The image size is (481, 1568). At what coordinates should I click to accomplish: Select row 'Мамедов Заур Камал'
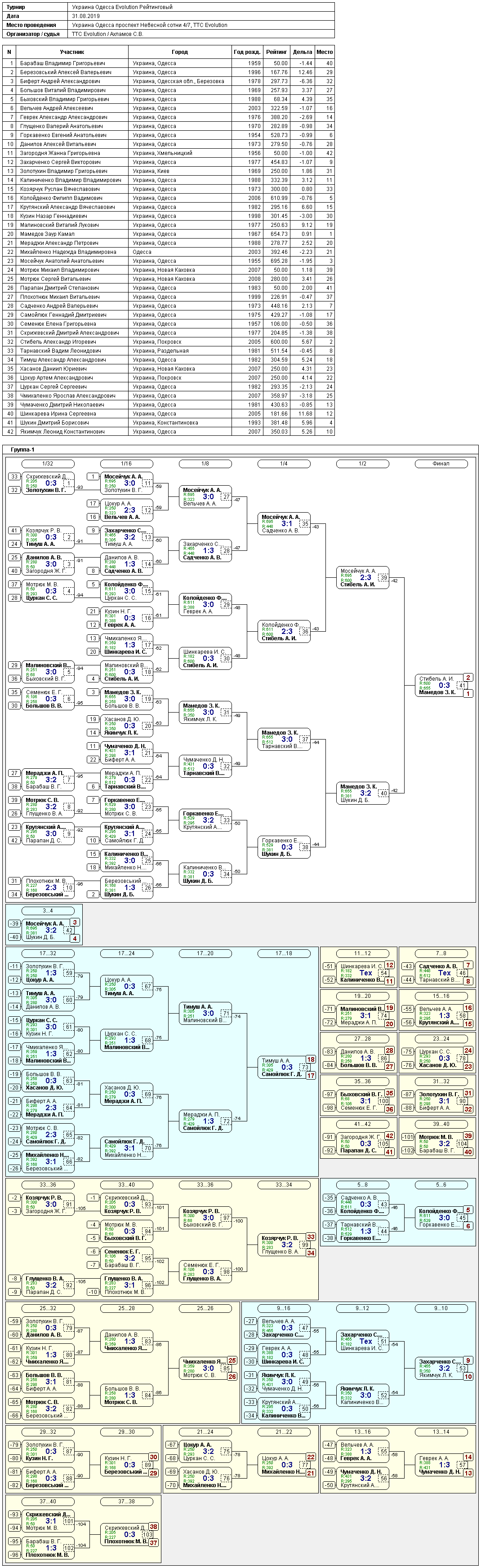pyautogui.click(x=169, y=234)
